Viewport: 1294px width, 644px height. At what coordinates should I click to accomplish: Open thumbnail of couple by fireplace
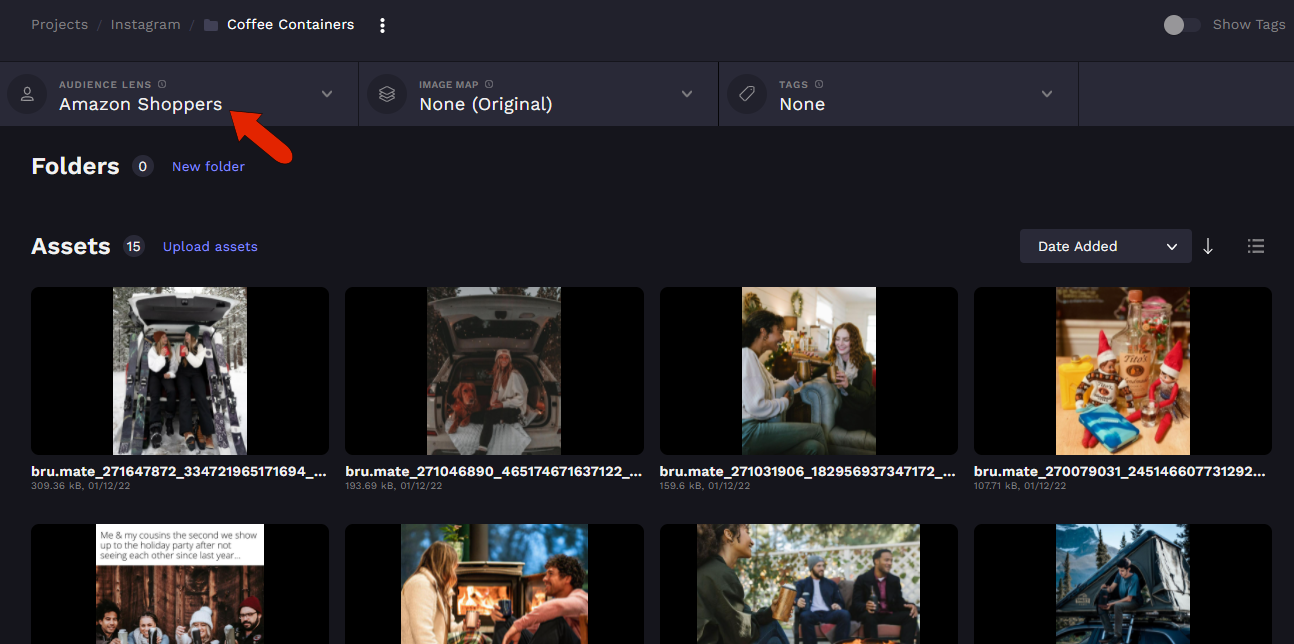click(494, 584)
